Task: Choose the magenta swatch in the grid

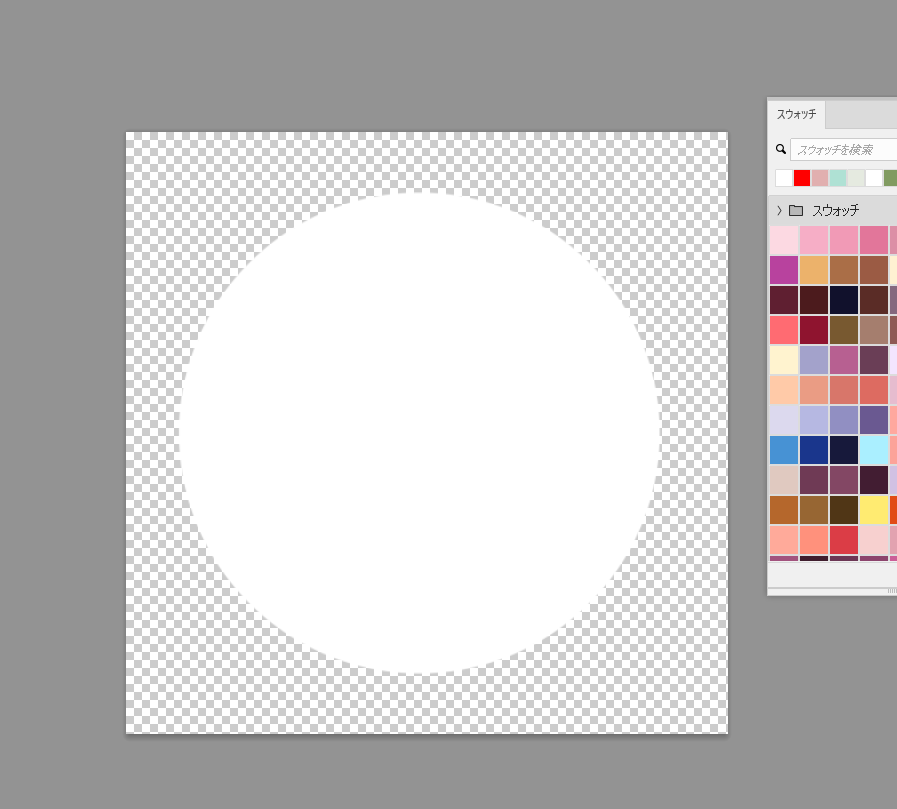Action: click(x=784, y=270)
